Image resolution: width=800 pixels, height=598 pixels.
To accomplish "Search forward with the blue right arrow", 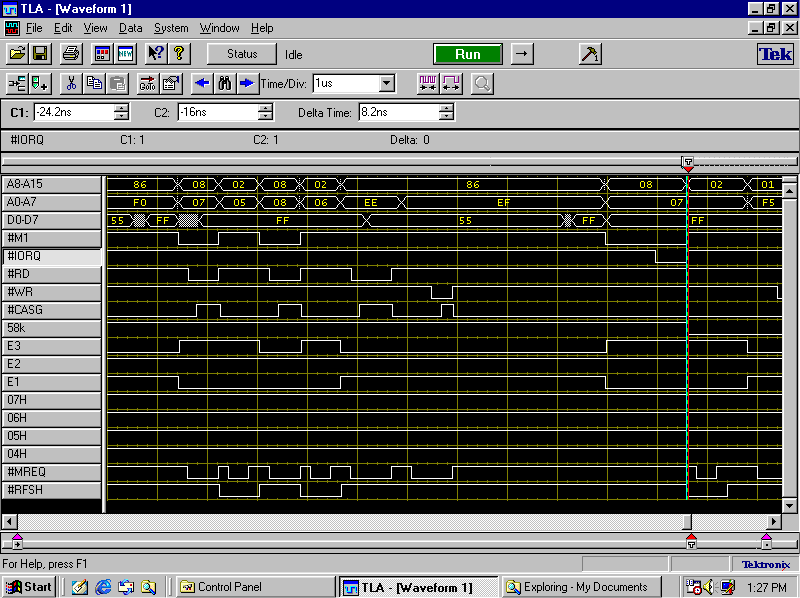I will click(x=248, y=84).
